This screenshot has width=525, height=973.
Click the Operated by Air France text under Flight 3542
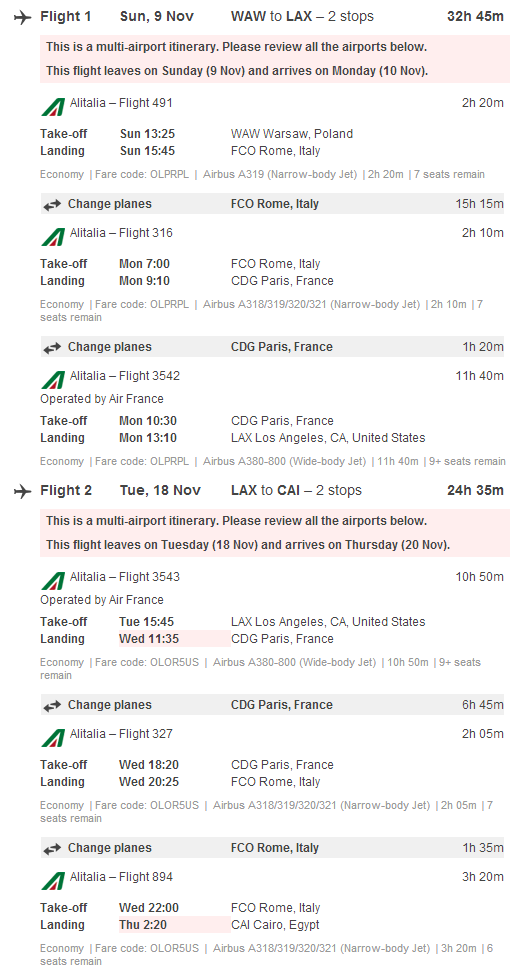point(102,399)
